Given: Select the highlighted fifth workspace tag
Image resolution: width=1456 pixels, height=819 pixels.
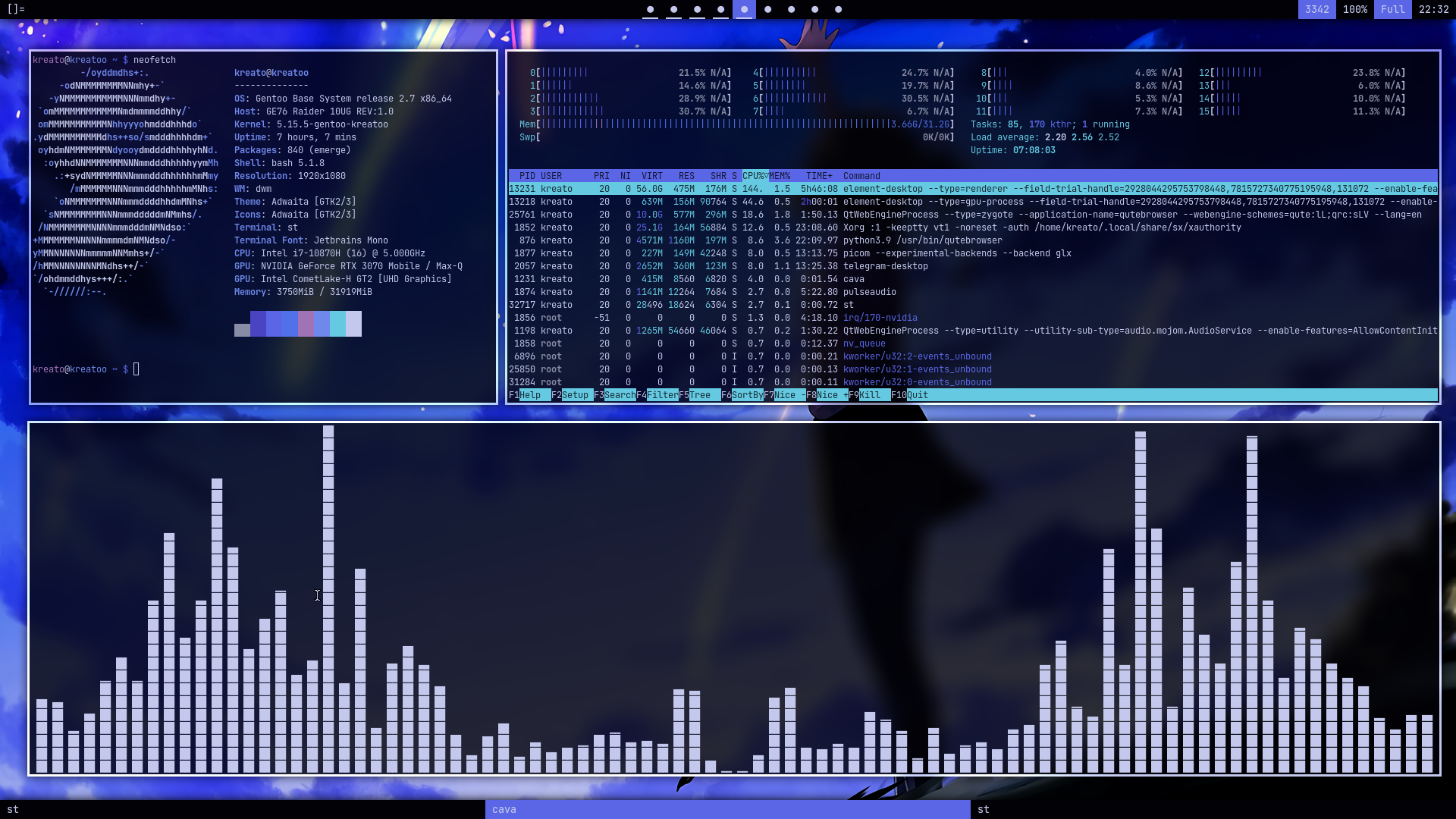Looking at the screenshot, I should 744,10.
